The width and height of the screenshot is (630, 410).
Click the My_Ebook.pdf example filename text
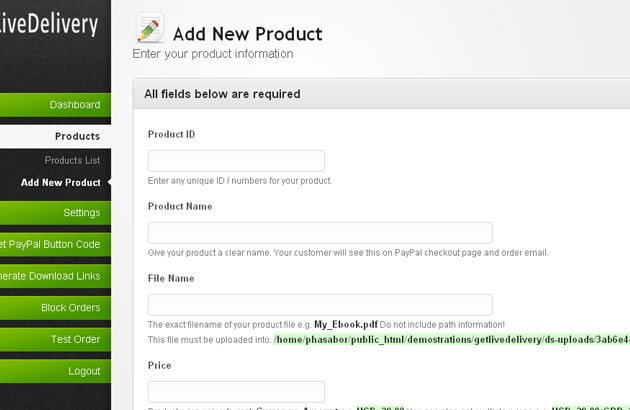pyautogui.click(x=345, y=325)
